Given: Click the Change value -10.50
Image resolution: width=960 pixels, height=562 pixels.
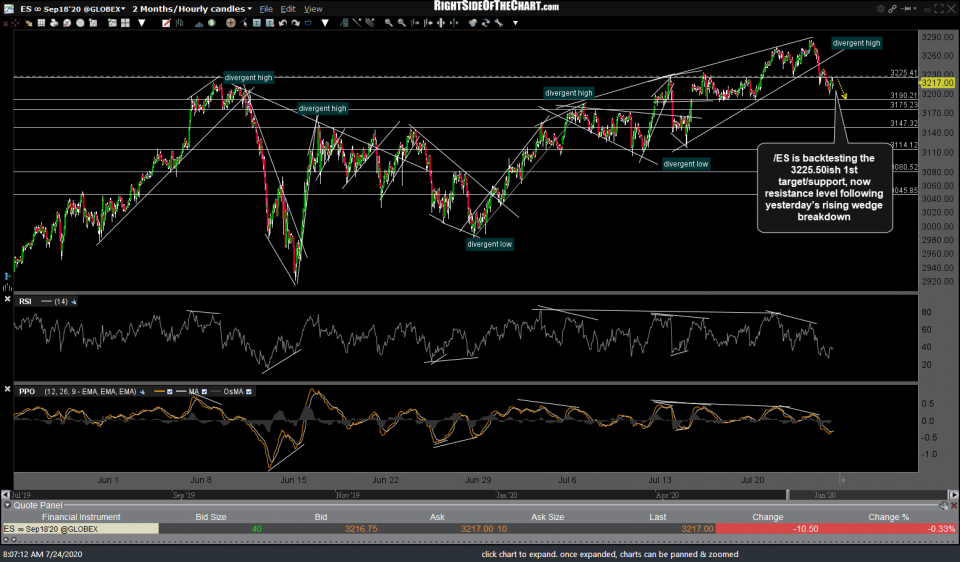Looking at the screenshot, I should 806,529.
